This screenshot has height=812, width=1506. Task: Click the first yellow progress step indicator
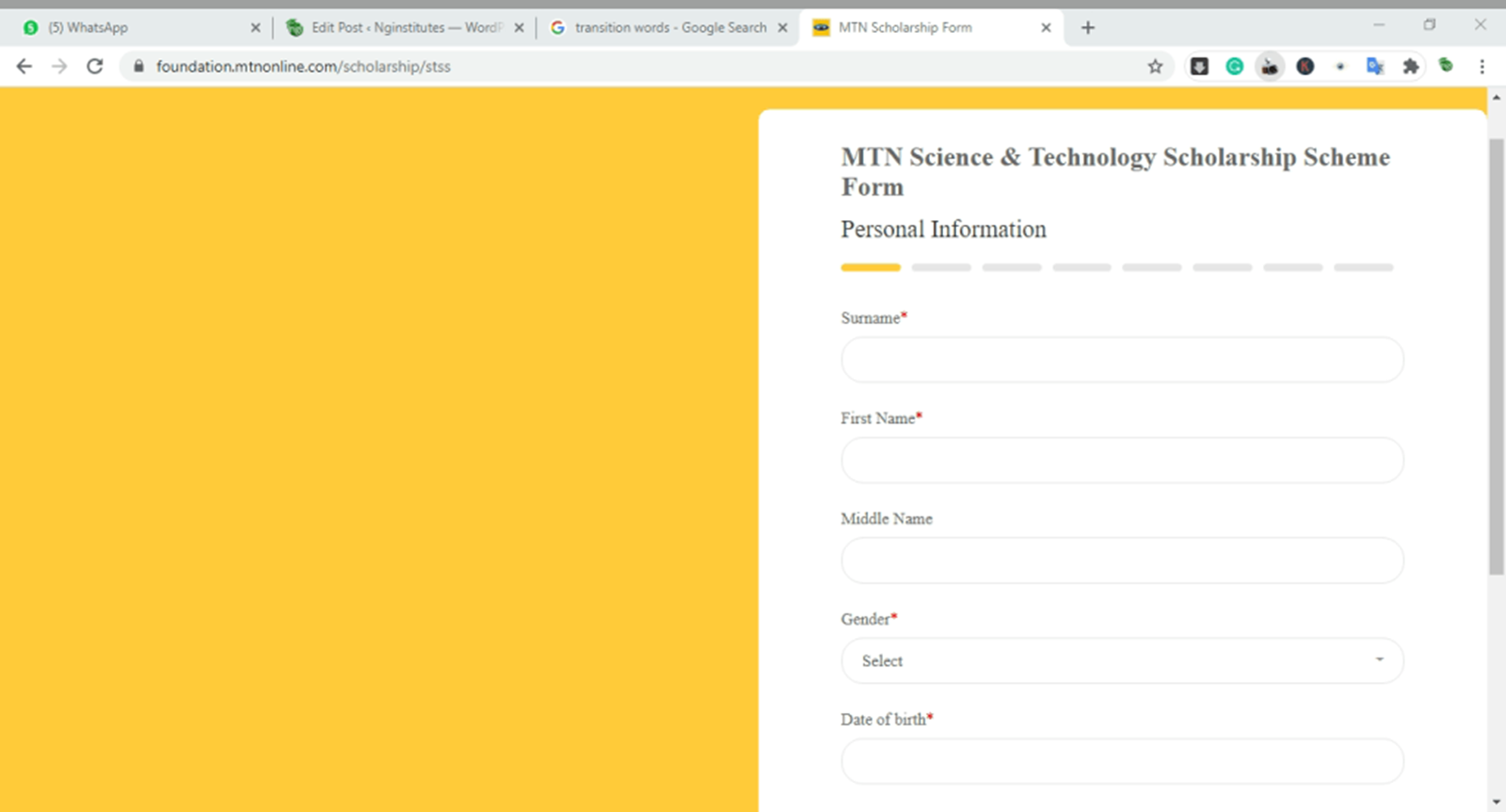(871, 267)
